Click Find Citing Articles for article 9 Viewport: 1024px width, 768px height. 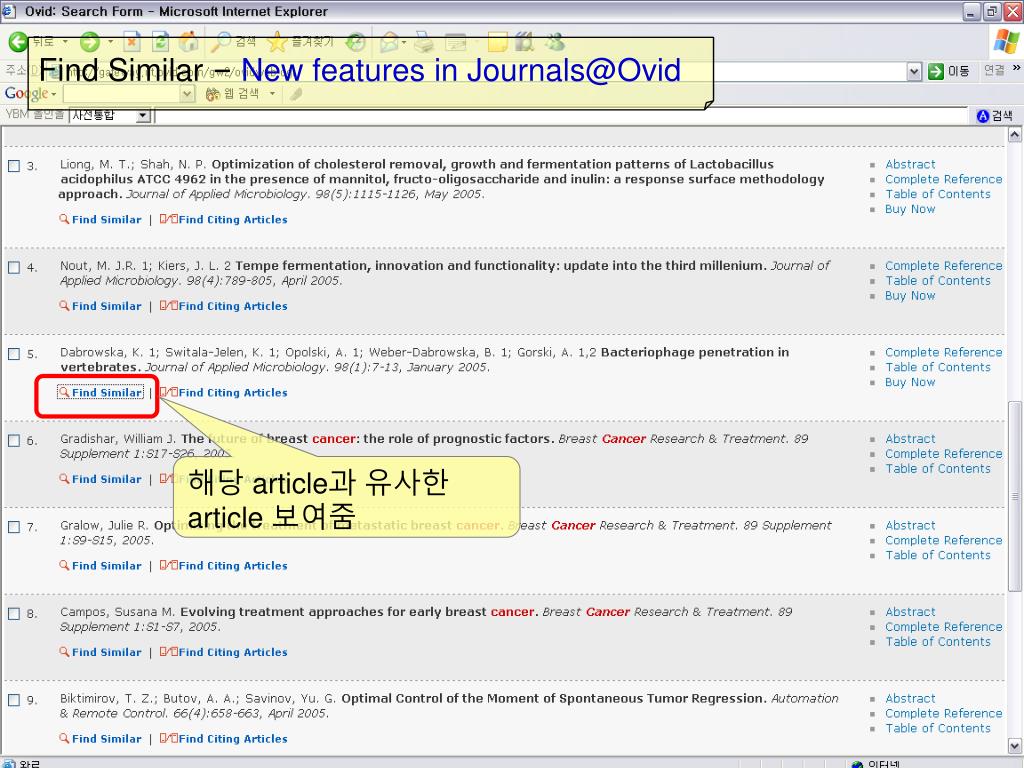(x=233, y=739)
